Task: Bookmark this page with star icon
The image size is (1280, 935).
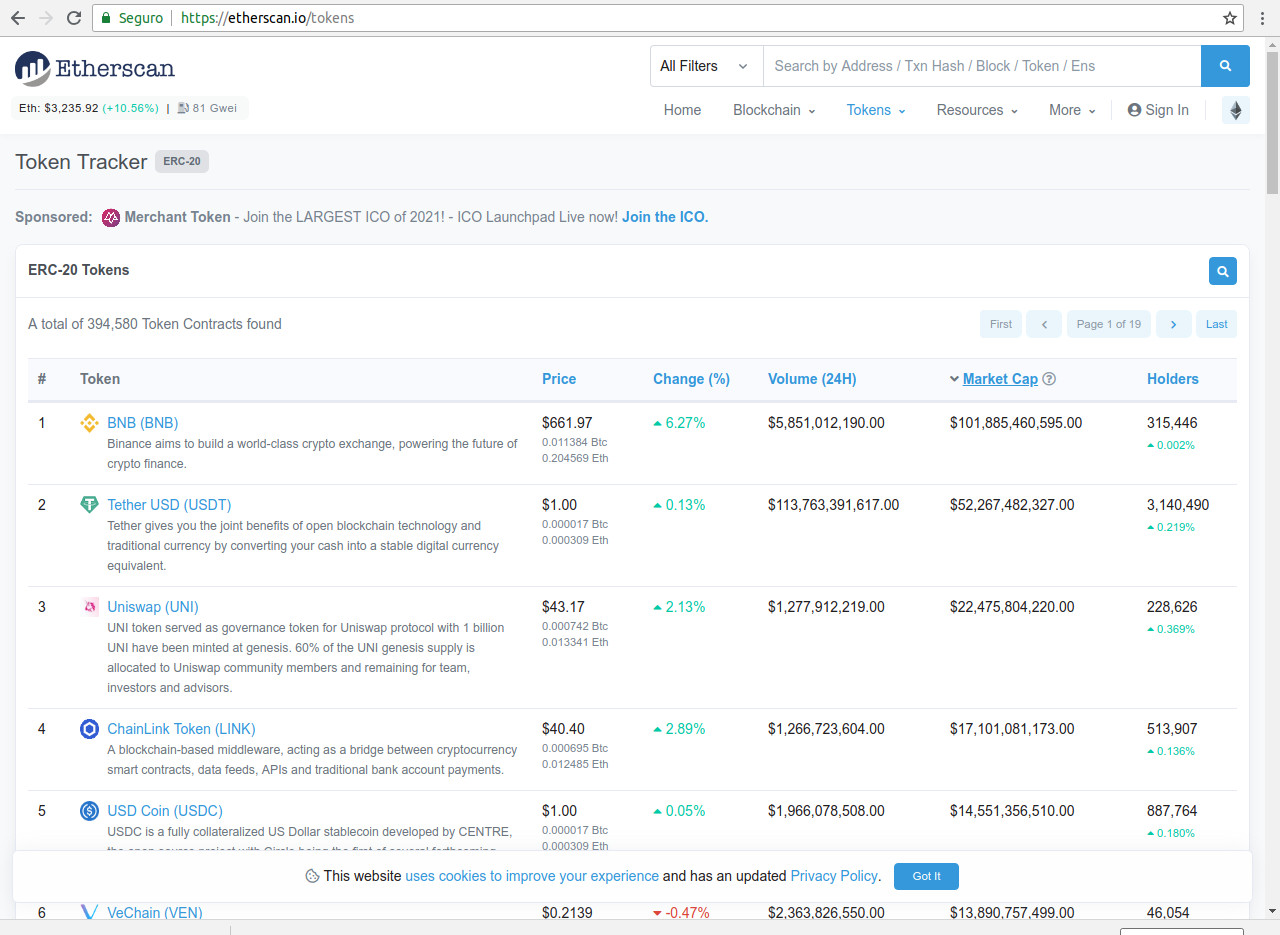Action: point(1230,18)
